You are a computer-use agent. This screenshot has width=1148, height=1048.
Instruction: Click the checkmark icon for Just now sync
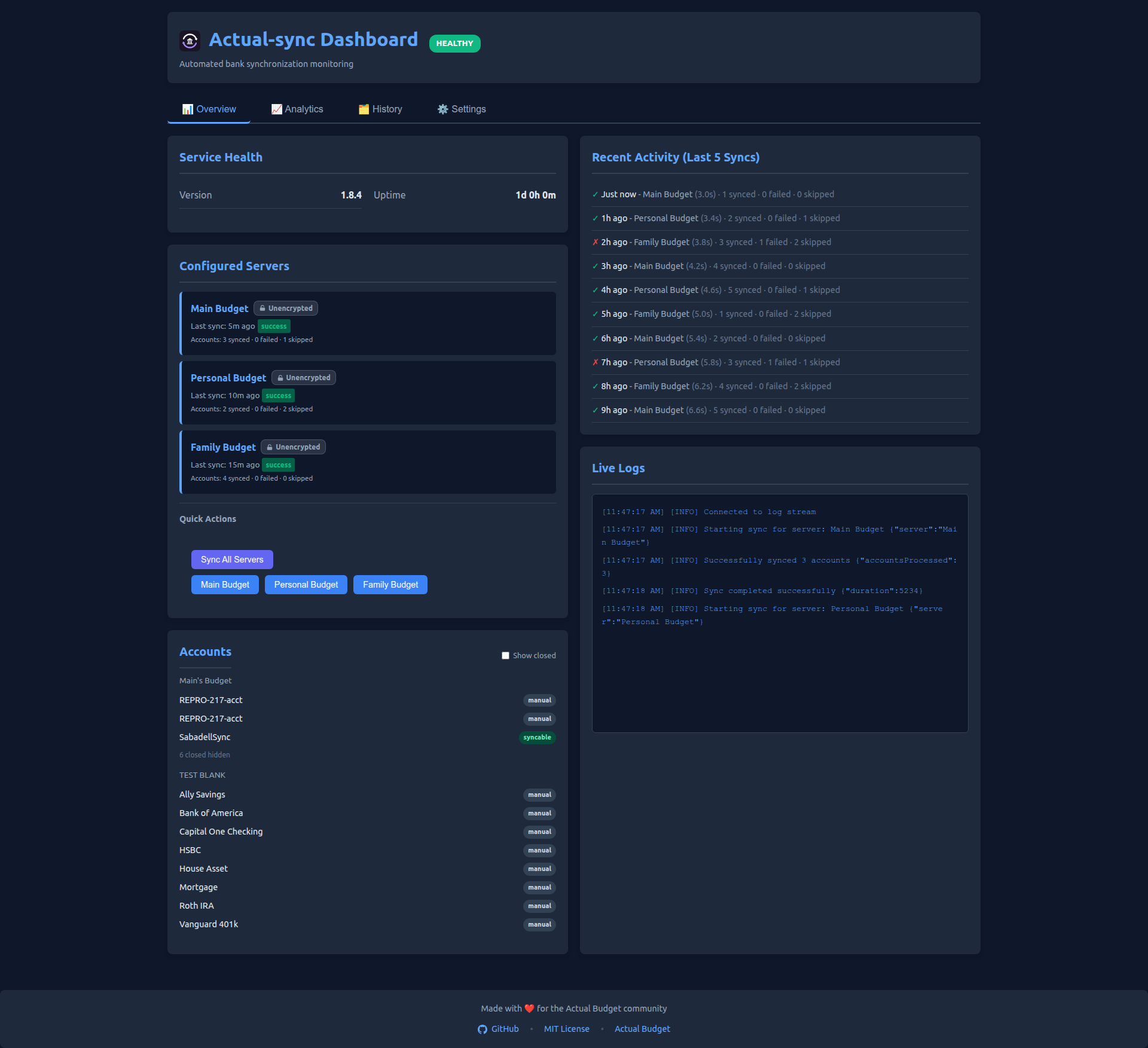[596, 194]
